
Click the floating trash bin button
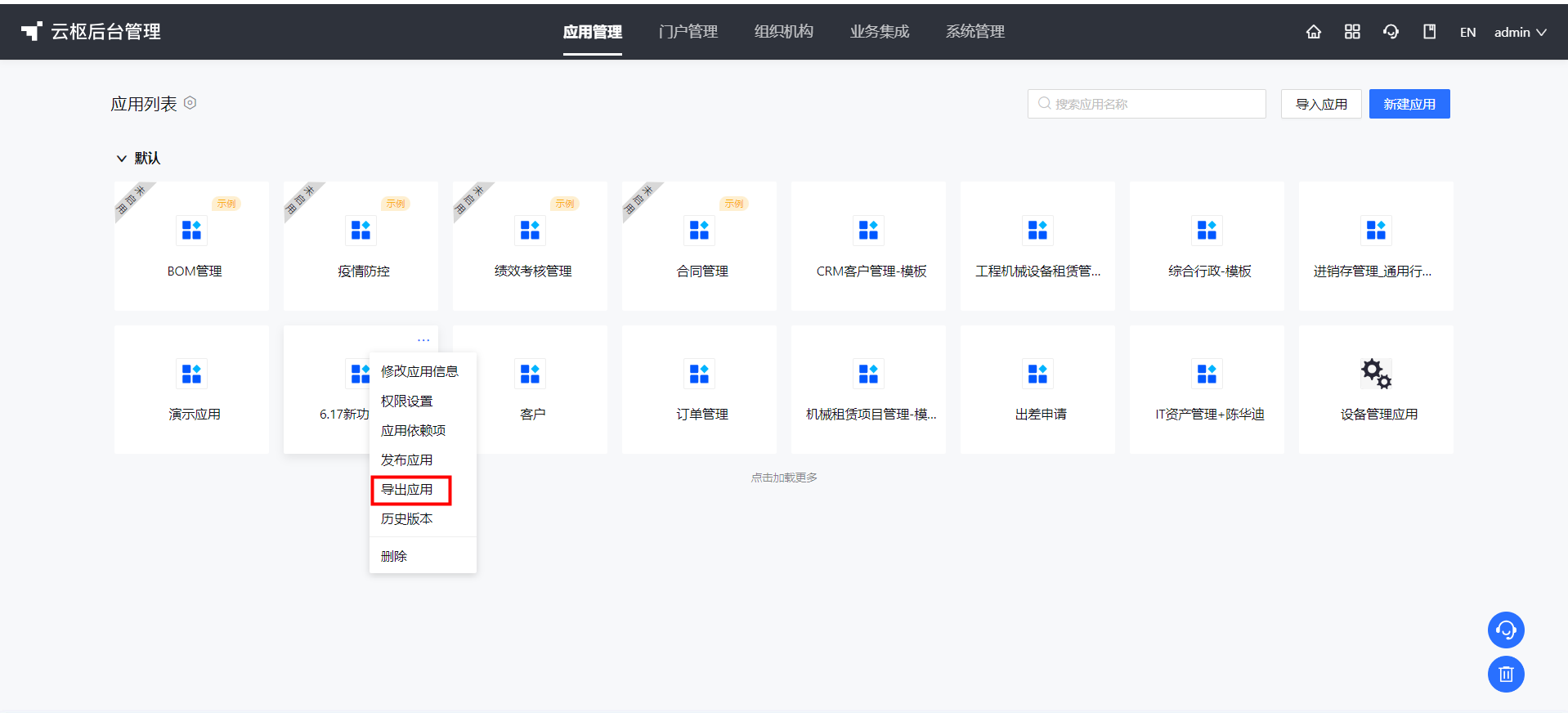tap(1506, 675)
